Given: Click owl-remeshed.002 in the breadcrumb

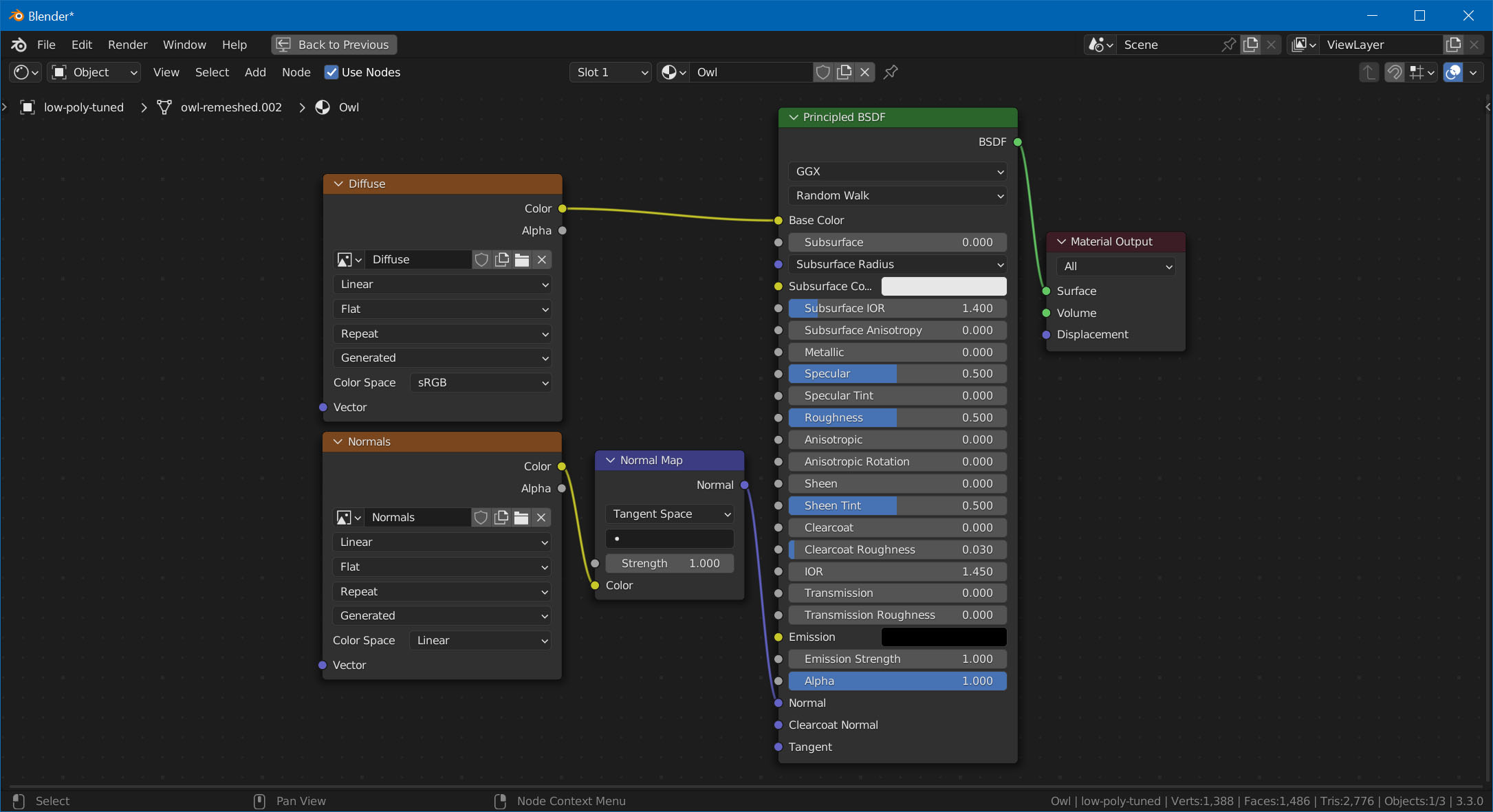Looking at the screenshot, I should point(231,107).
